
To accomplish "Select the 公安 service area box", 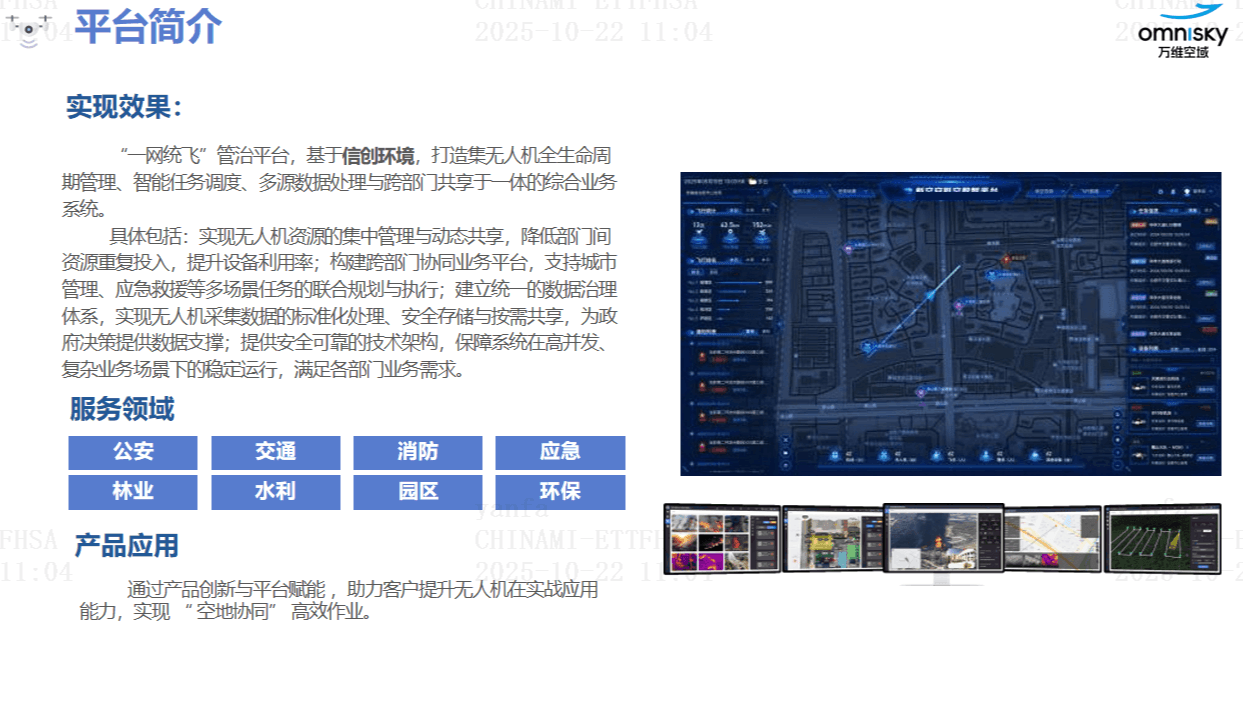I will pos(133,452).
